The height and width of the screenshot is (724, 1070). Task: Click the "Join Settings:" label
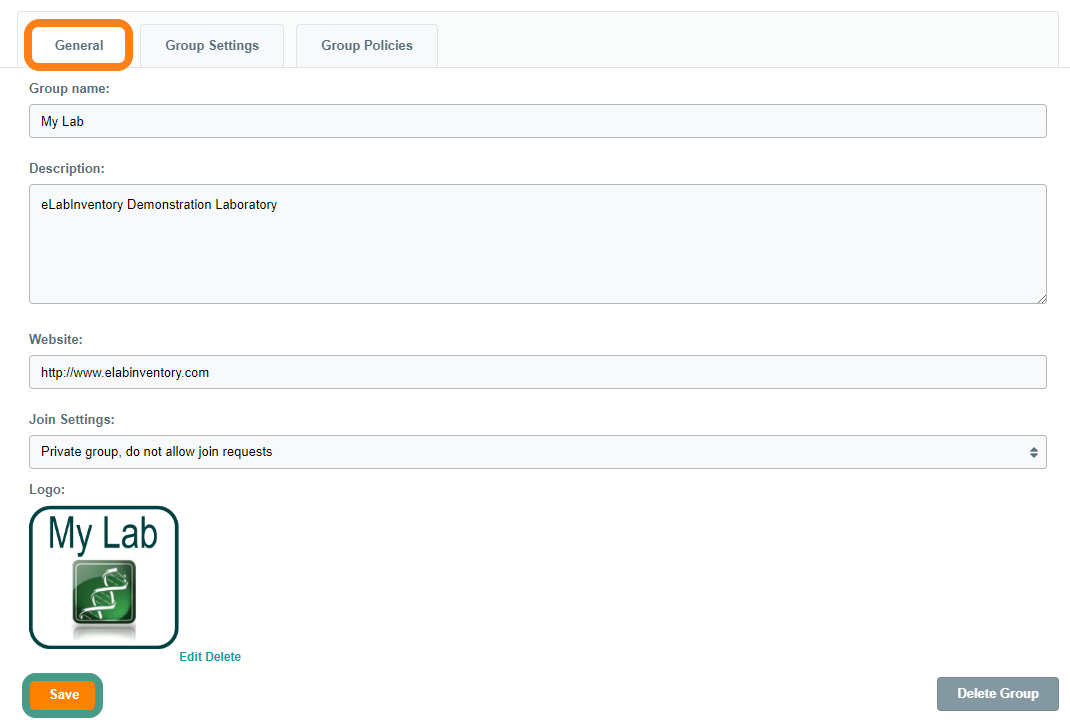pyautogui.click(x=72, y=419)
